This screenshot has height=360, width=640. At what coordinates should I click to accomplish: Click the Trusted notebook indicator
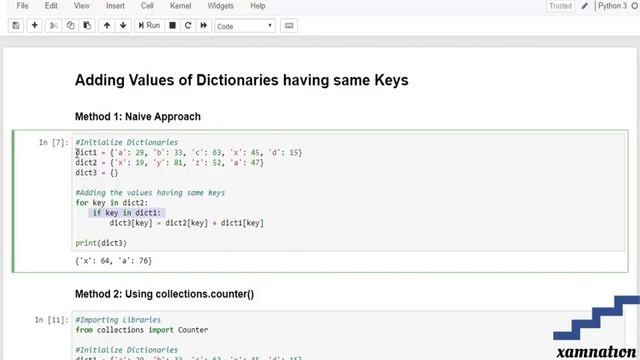560,6
